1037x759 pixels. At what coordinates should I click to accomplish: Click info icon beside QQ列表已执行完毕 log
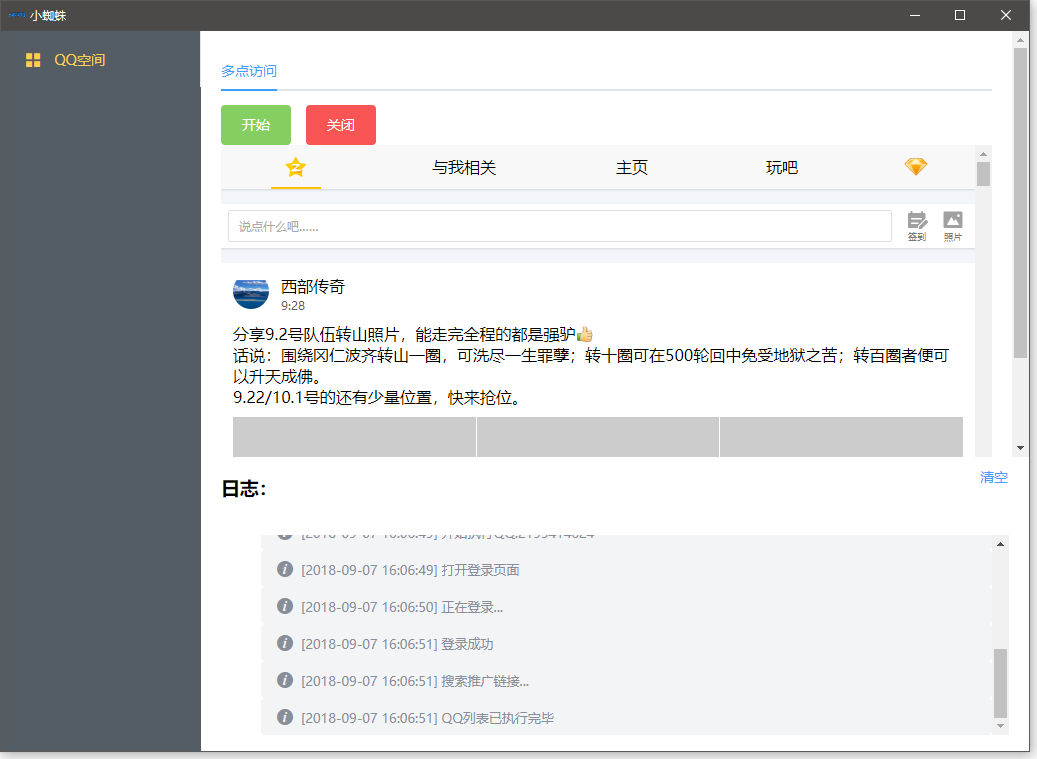coord(285,717)
